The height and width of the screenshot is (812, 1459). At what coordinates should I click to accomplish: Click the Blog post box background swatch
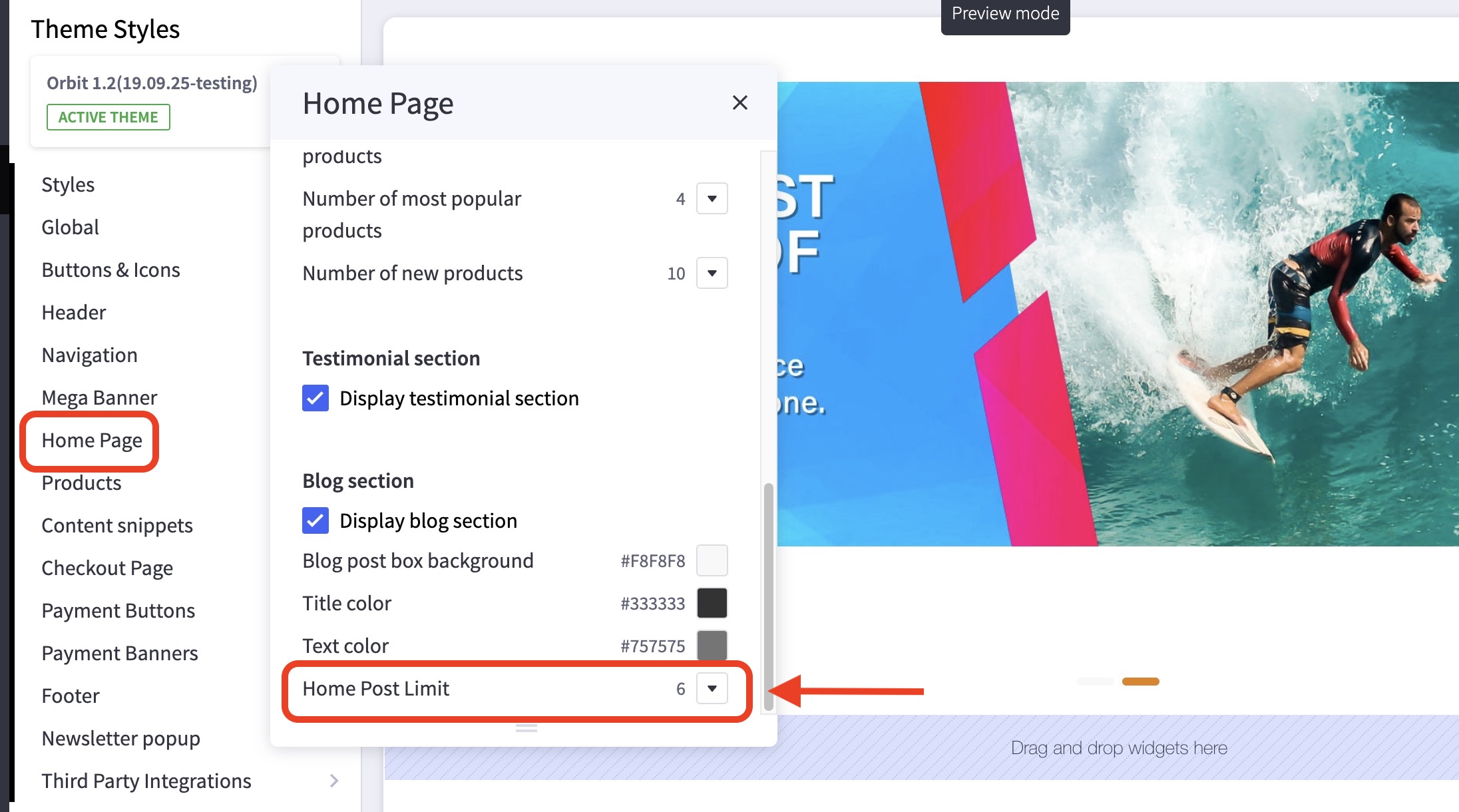coord(712,560)
